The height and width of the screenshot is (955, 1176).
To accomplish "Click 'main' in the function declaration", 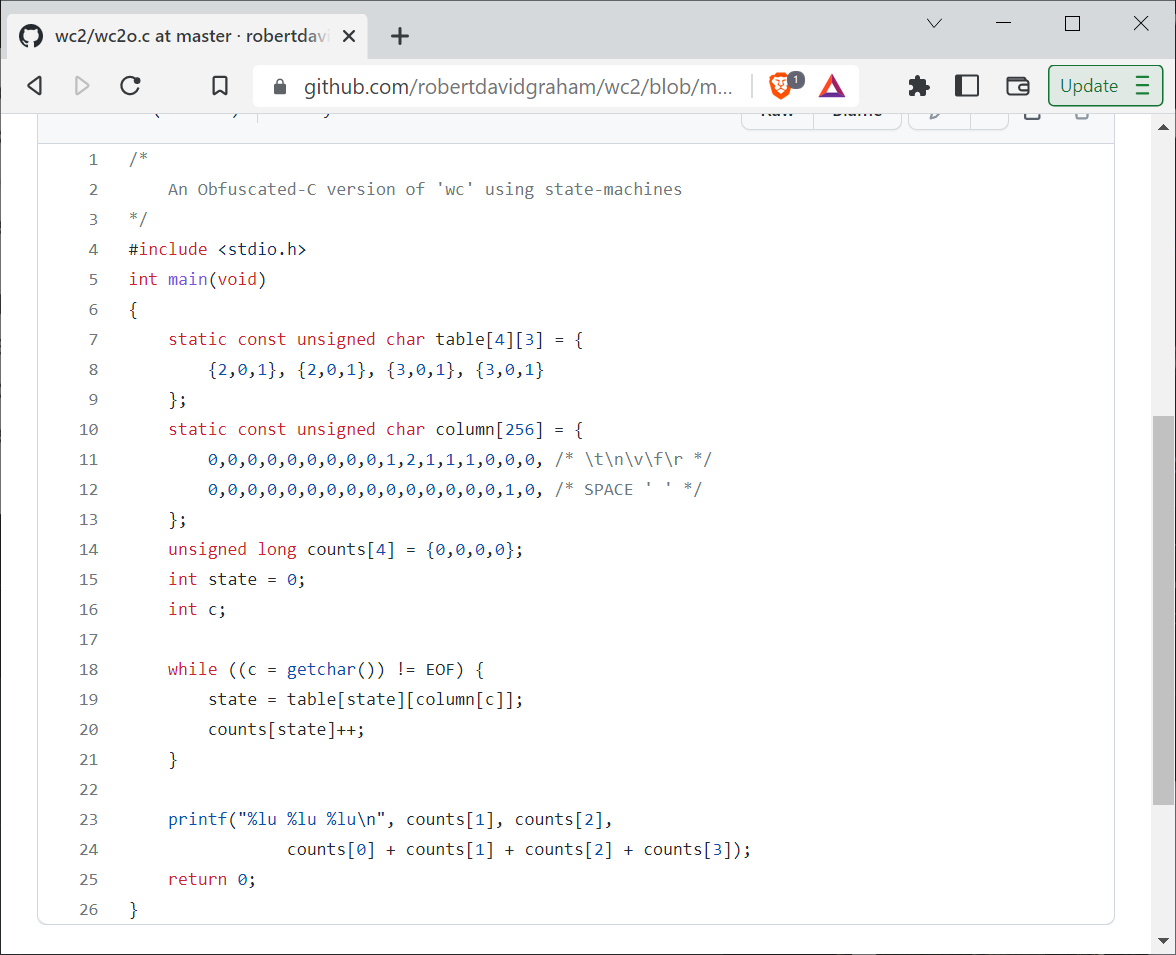I will (x=188, y=279).
